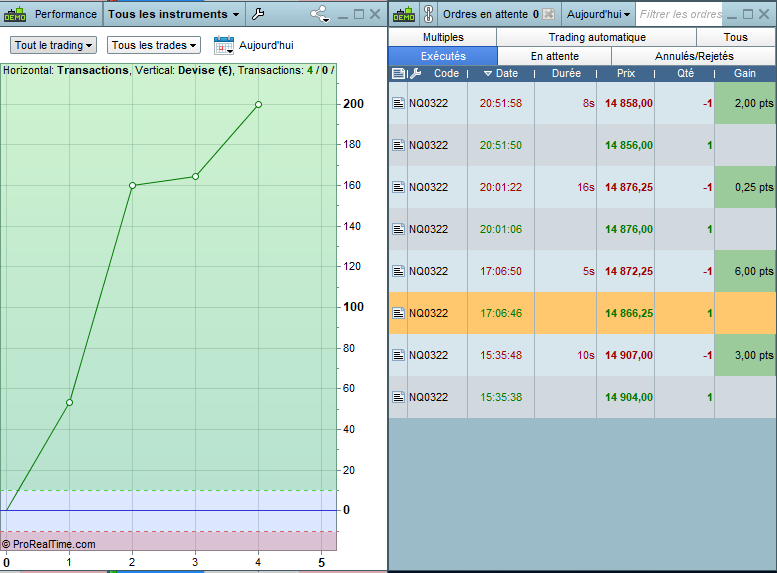Click price 14 876,25 cell
The image size is (777, 573).
click(x=625, y=187)
